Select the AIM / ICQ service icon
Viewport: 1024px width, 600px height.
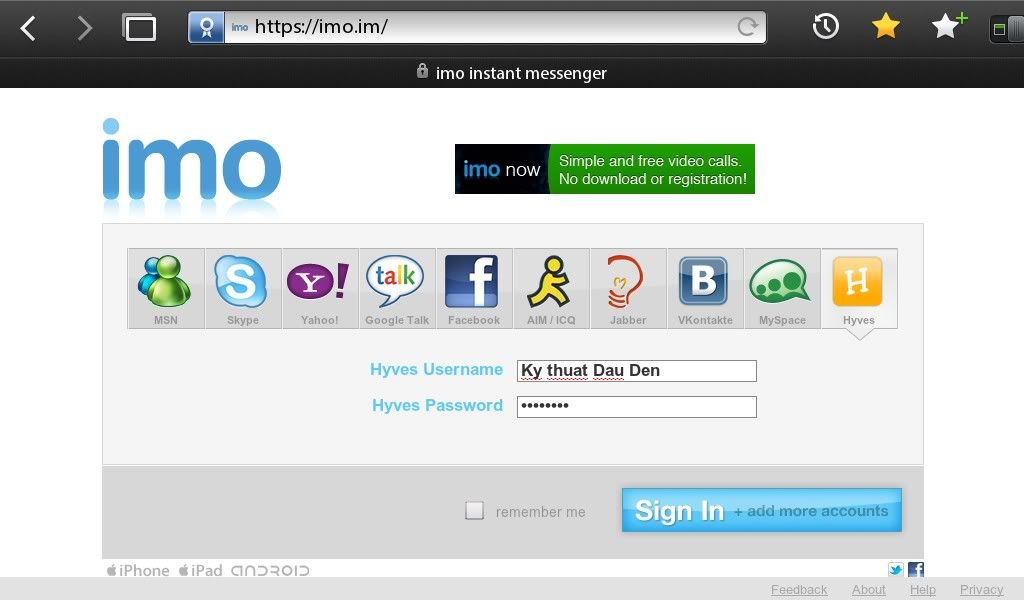[x=551, y=289]
